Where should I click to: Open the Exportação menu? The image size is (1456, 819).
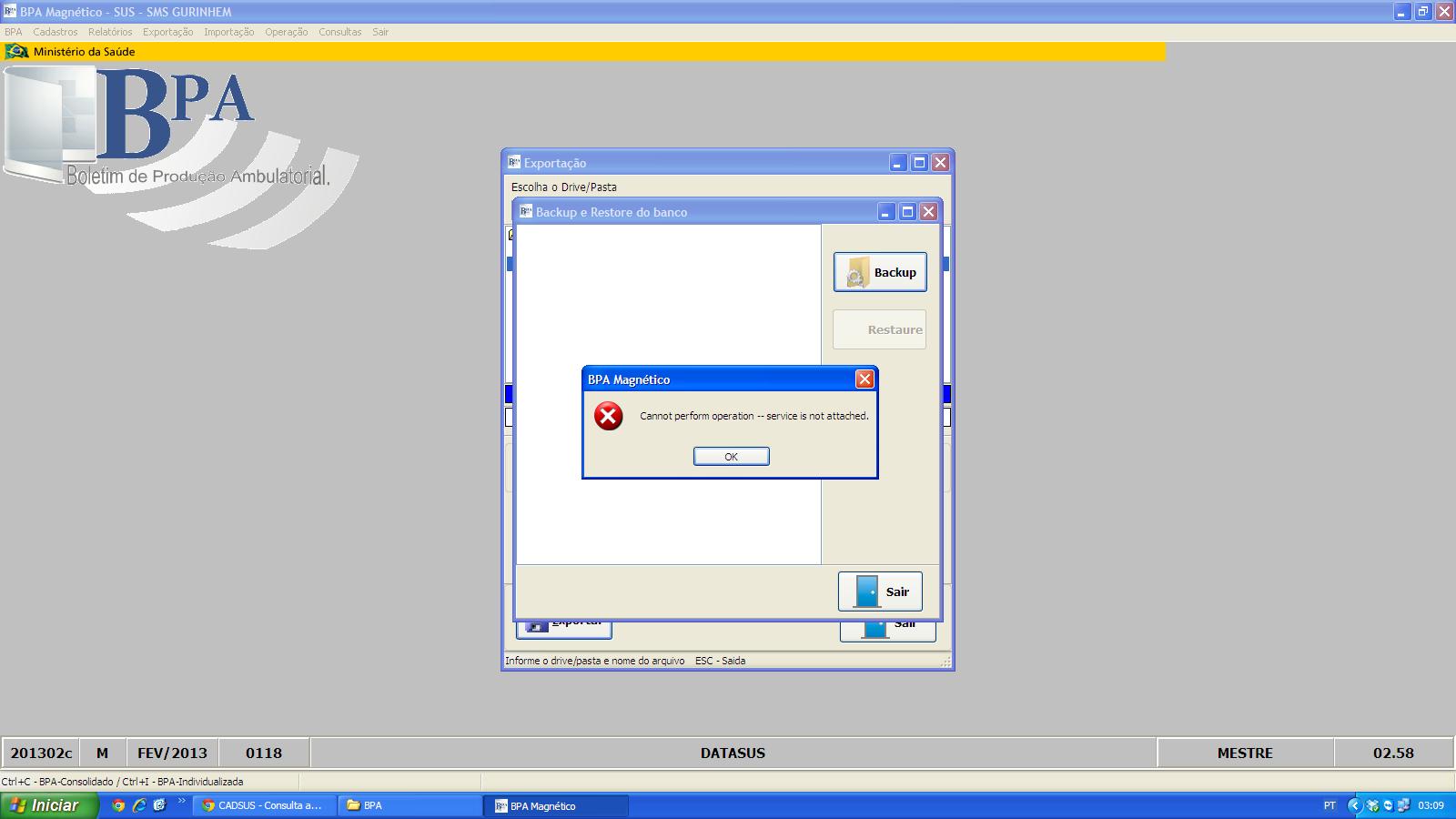[167, 32]
